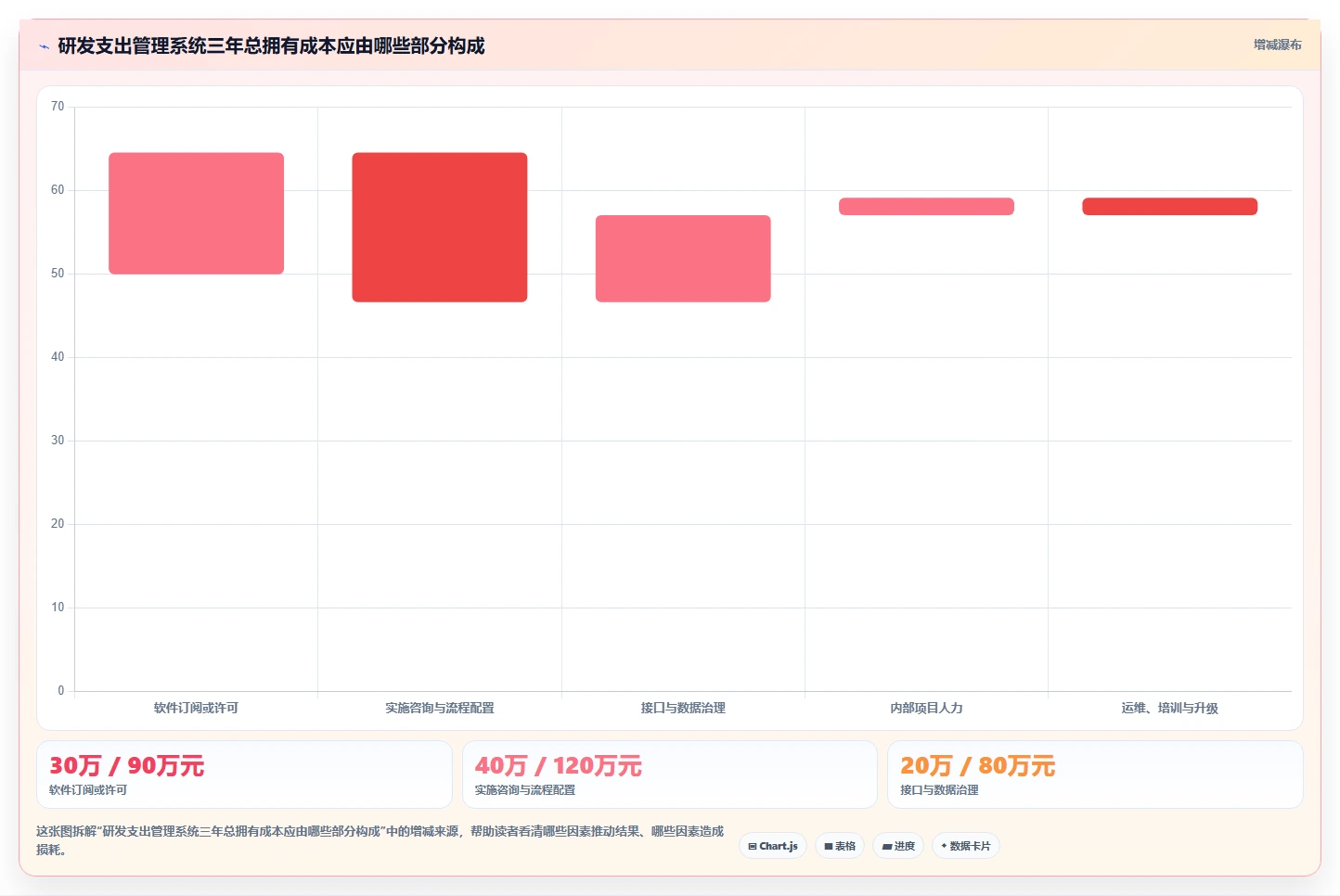Click the 内部项目人力 axis label
This screenshot has height=896, width=1340.
pos(926,708)
